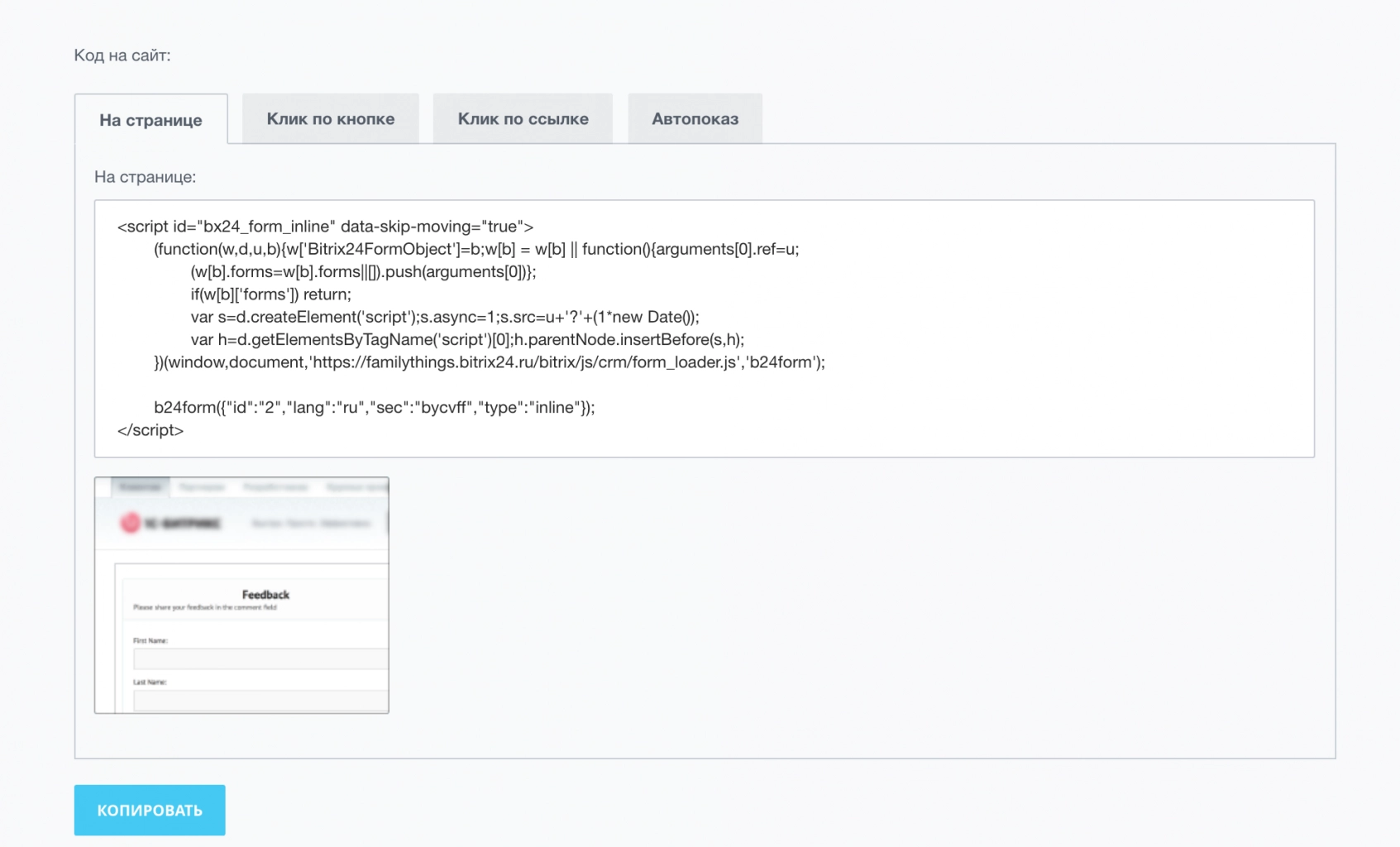
Task: Click the closing </script> tag line
Action: coord(151,430)
